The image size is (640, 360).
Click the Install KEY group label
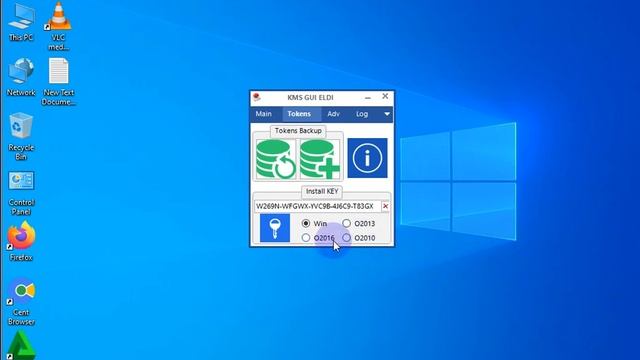[322, 191]
